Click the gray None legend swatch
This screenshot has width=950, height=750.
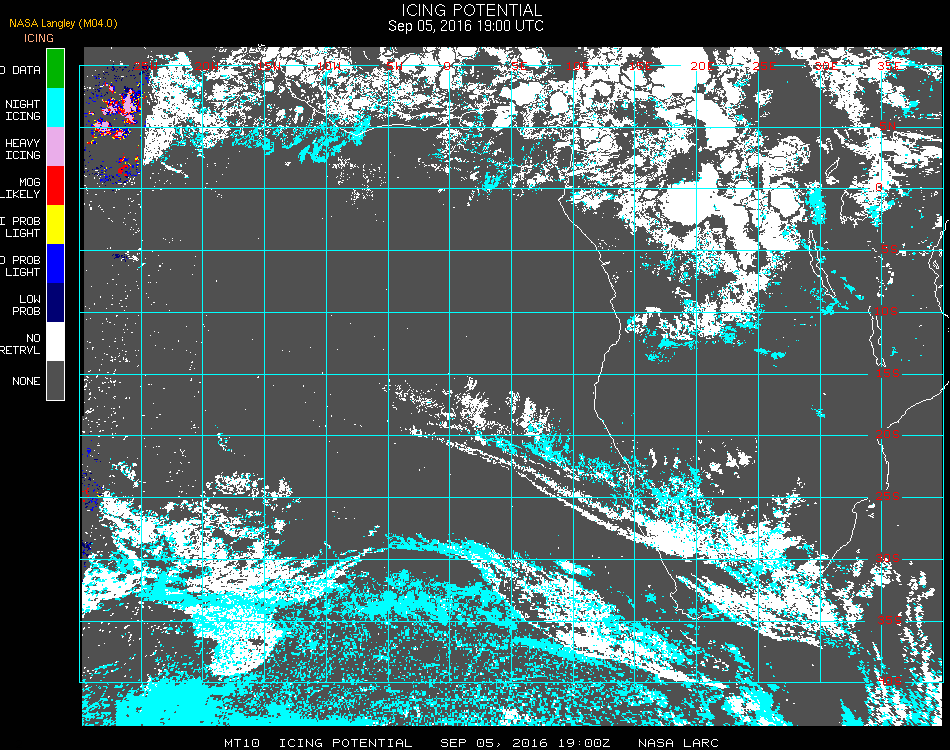tap(55, 380)
